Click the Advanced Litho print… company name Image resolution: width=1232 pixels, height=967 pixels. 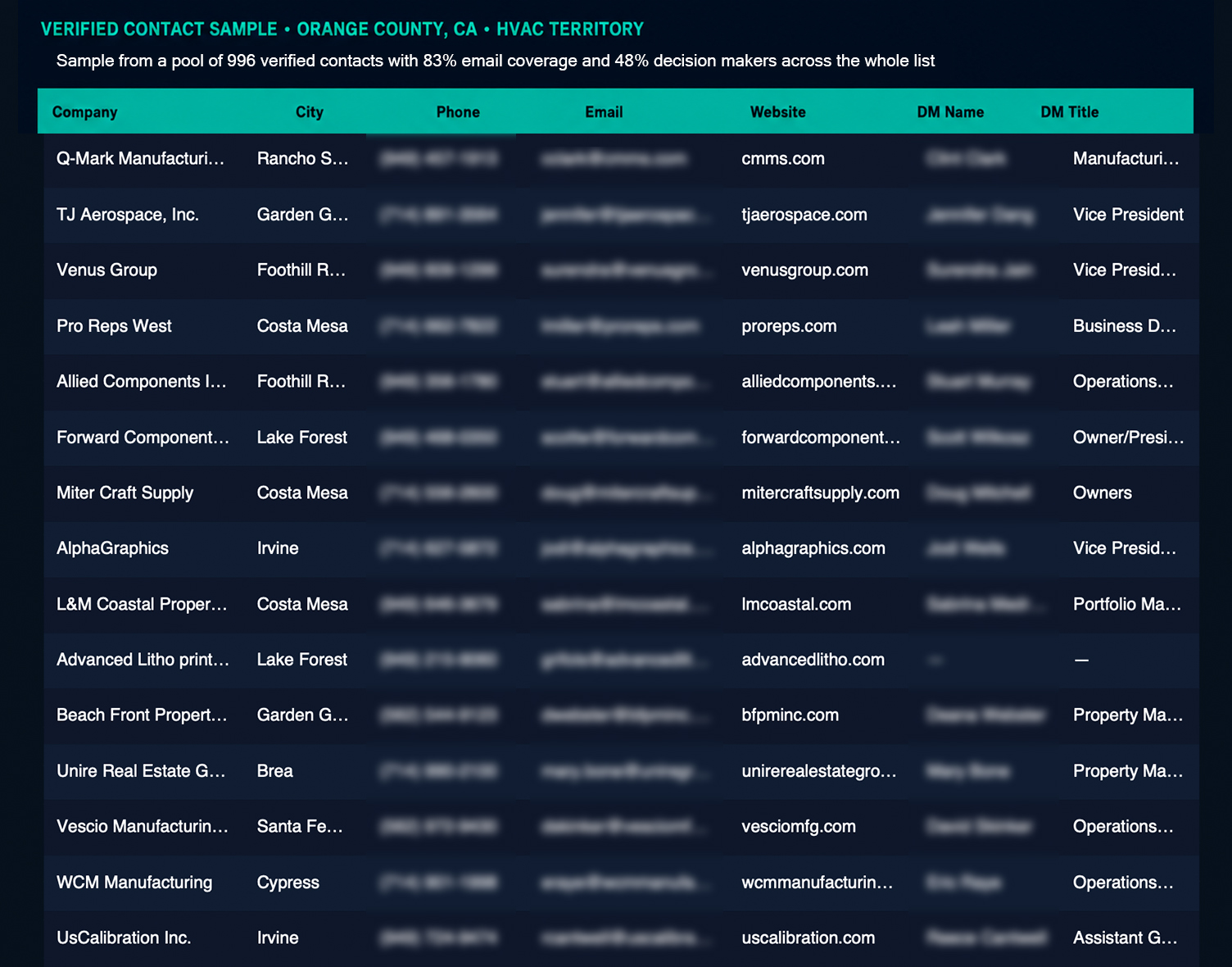pos(143,660)
